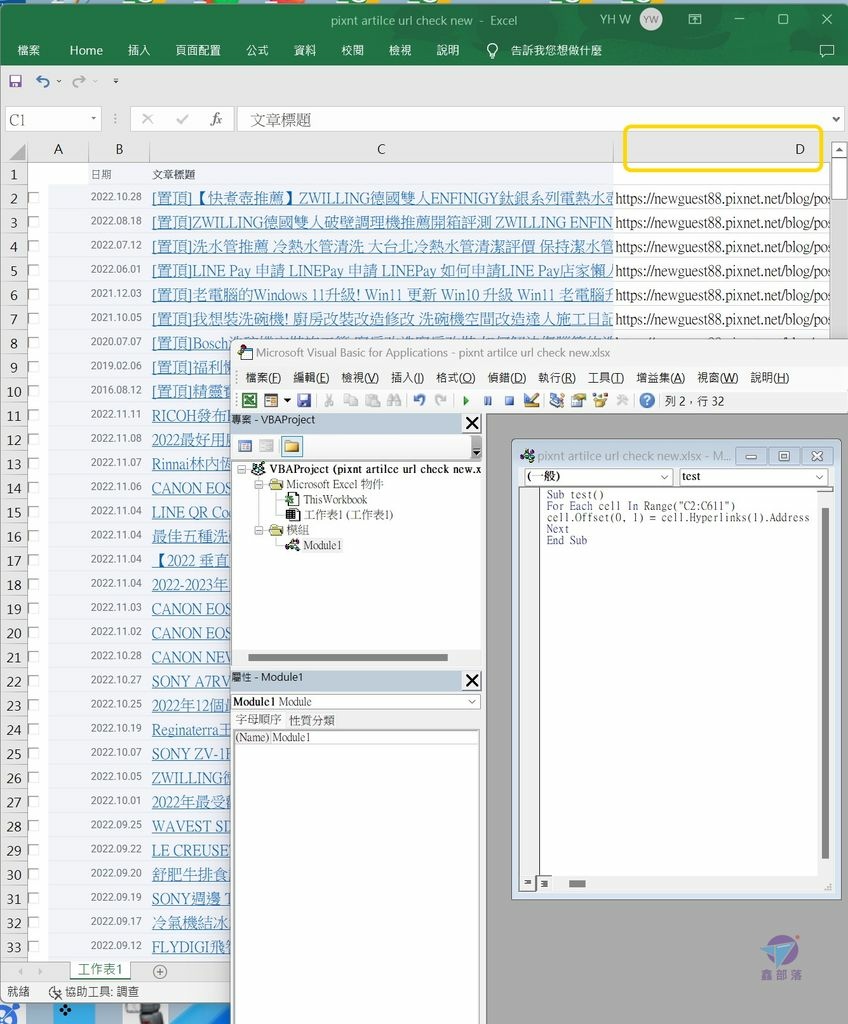Viewport: 848px width, 1024px height.
Task: Click the blue Help question mark icon
Action: tap(647, 400)
